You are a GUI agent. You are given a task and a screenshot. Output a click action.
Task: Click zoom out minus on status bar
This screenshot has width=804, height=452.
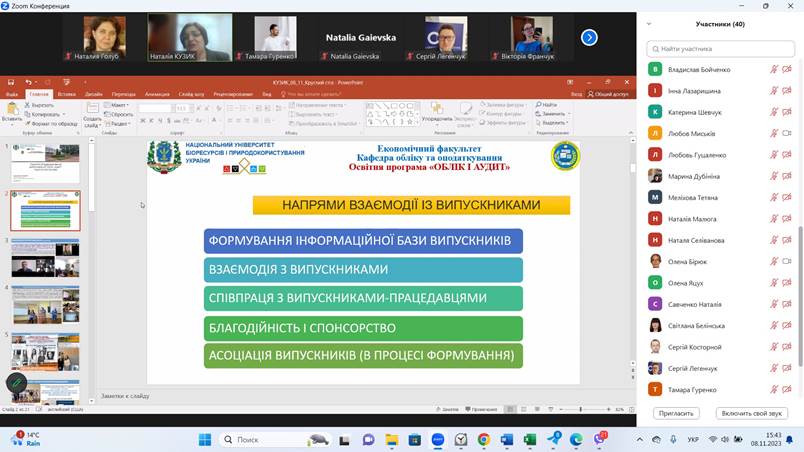561,409
